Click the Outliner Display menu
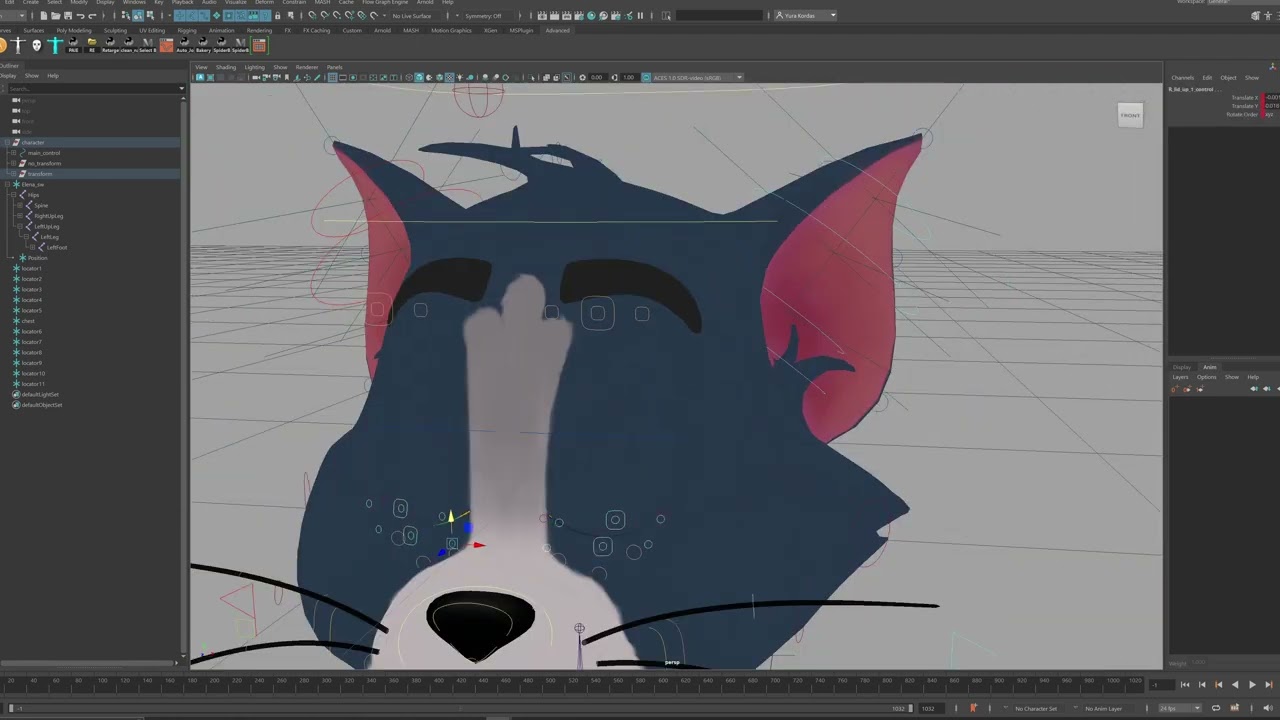Viewport: 1280px width, 720px height. pyautogui.click(x=8, y=76)
